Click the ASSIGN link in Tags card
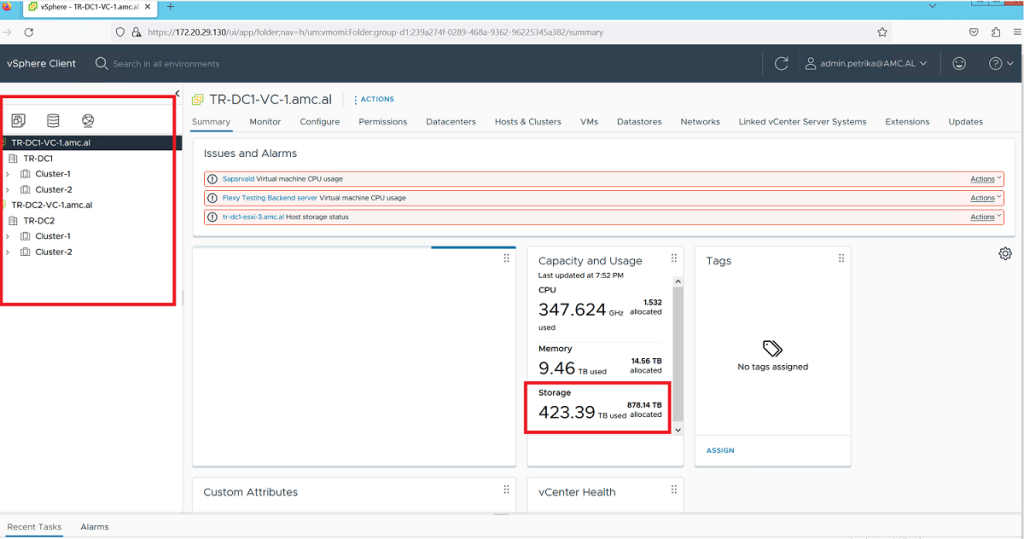Image resolution: width=1024 pixels, height=539 pixels. tap(720, 450)
